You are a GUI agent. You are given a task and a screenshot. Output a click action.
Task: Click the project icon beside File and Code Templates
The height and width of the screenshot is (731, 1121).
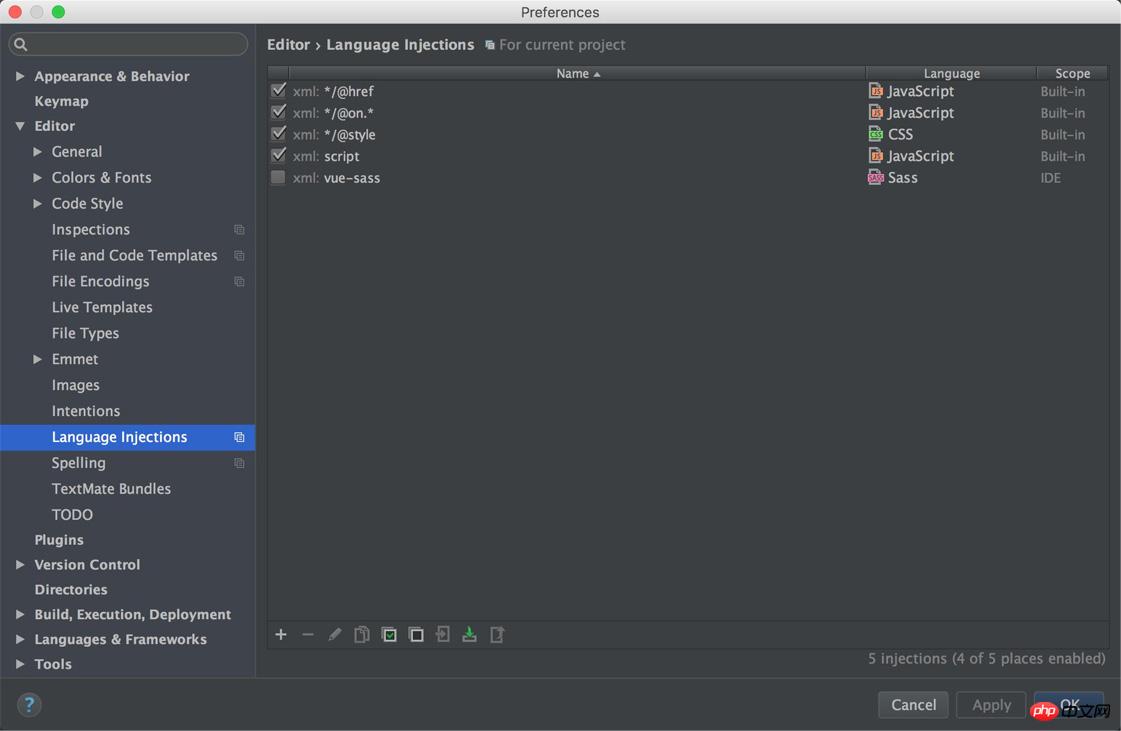(x=239, y=255)
